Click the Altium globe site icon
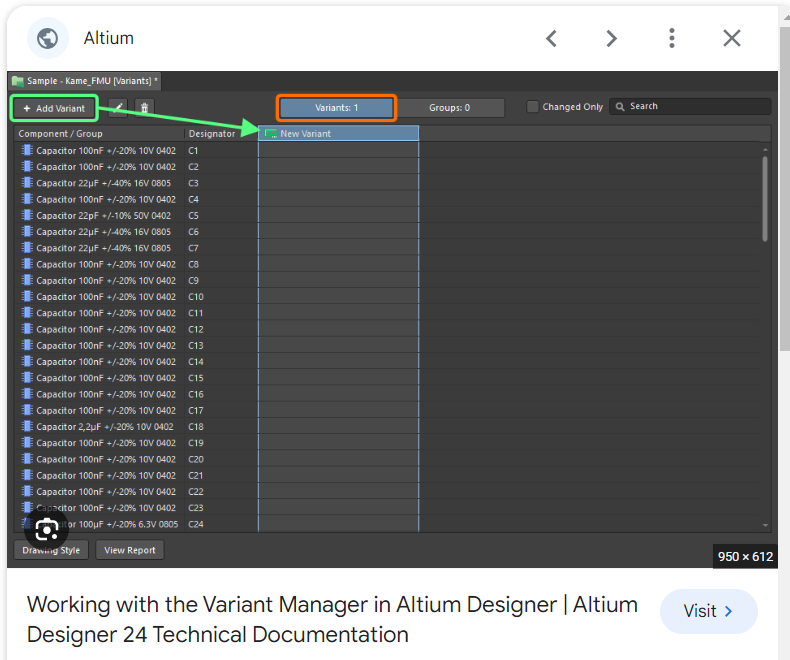This screenshot has height=660, width=790. (x=48, y=38)
